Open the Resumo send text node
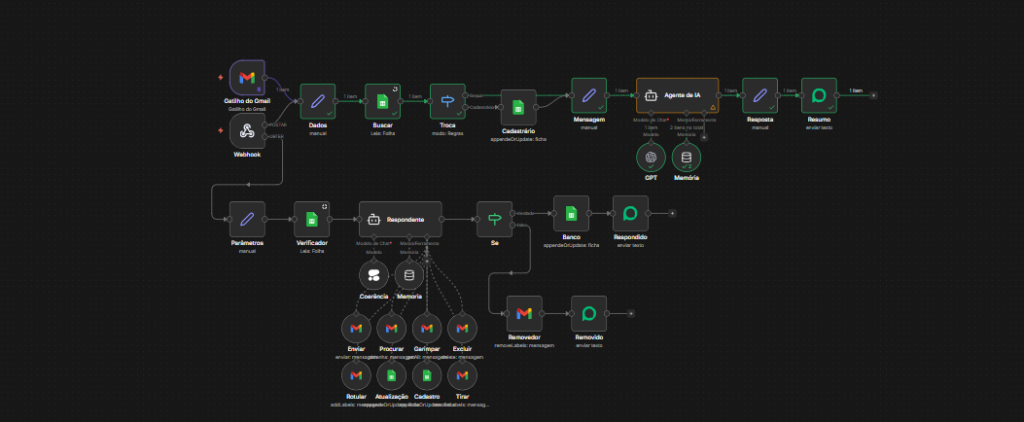Image resolution: width=1024 pixels, height=422 pixels. click(x=819, y=95)
